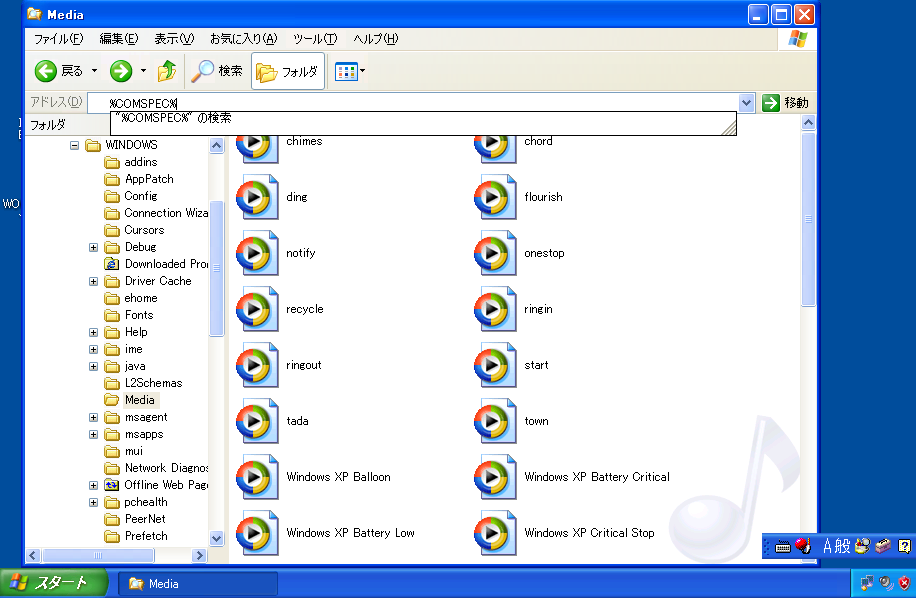Select the tada sound file icon
Screen dimensions: 916x598
256,421
